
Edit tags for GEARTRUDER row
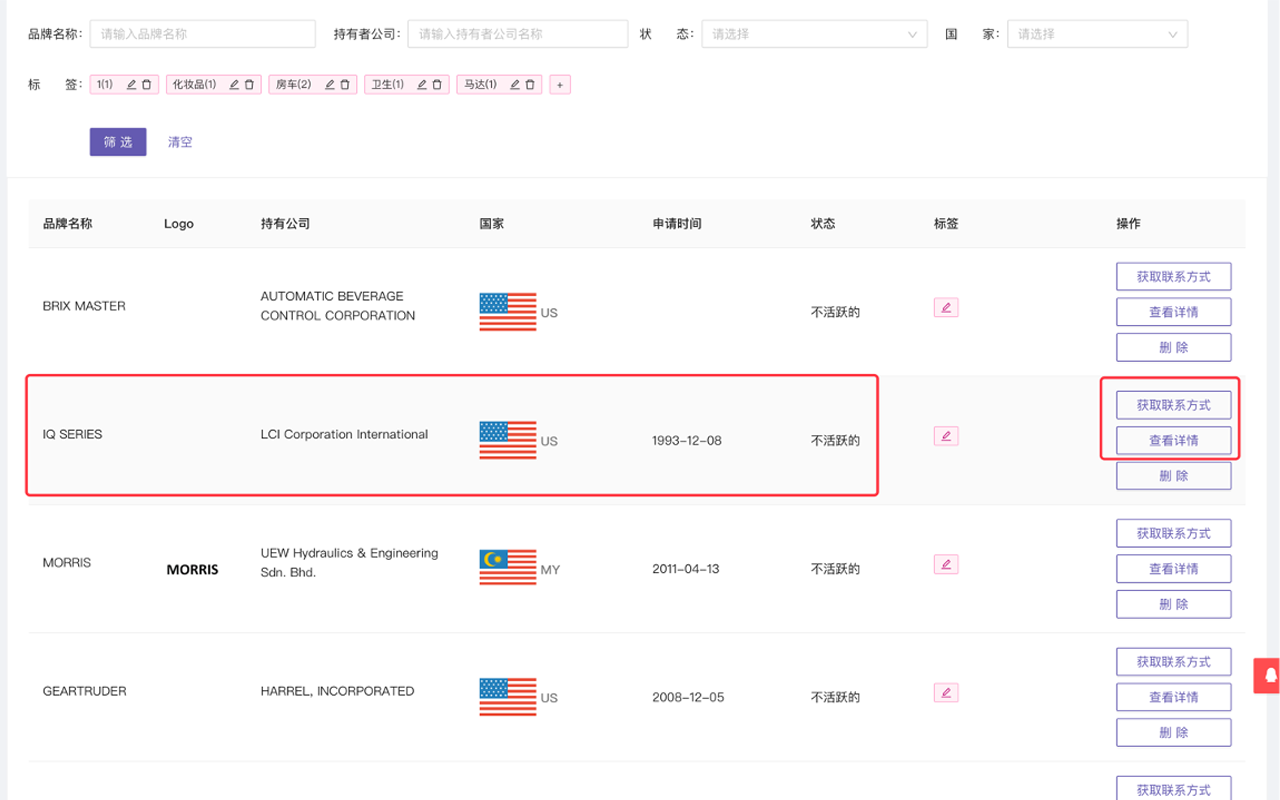click(946, 692)
